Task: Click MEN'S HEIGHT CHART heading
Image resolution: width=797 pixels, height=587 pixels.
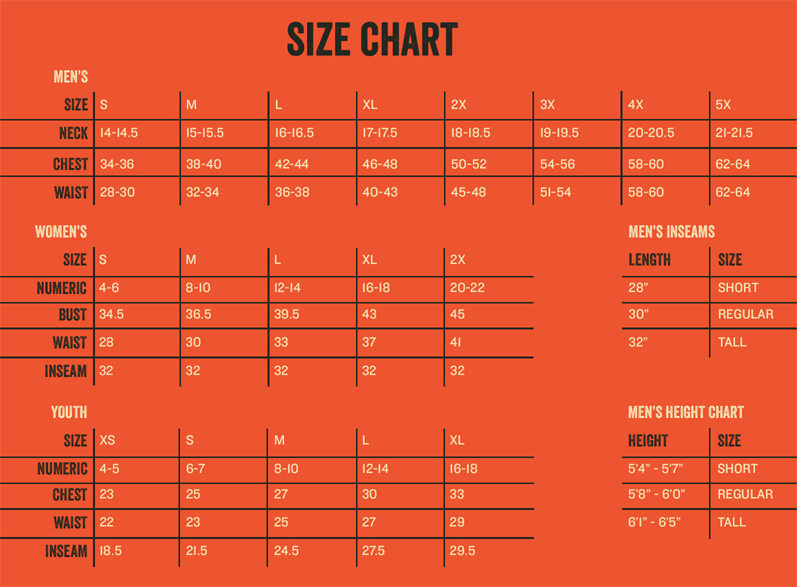Action: coord(686,412)
